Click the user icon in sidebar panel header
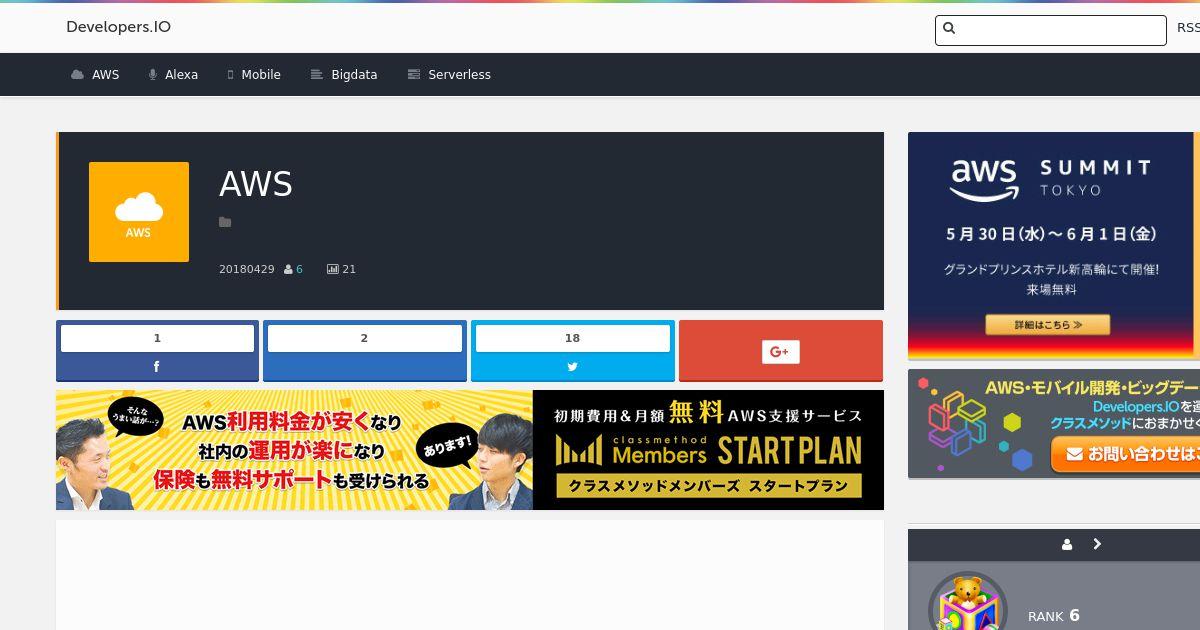 click(x=1067, y=545)
